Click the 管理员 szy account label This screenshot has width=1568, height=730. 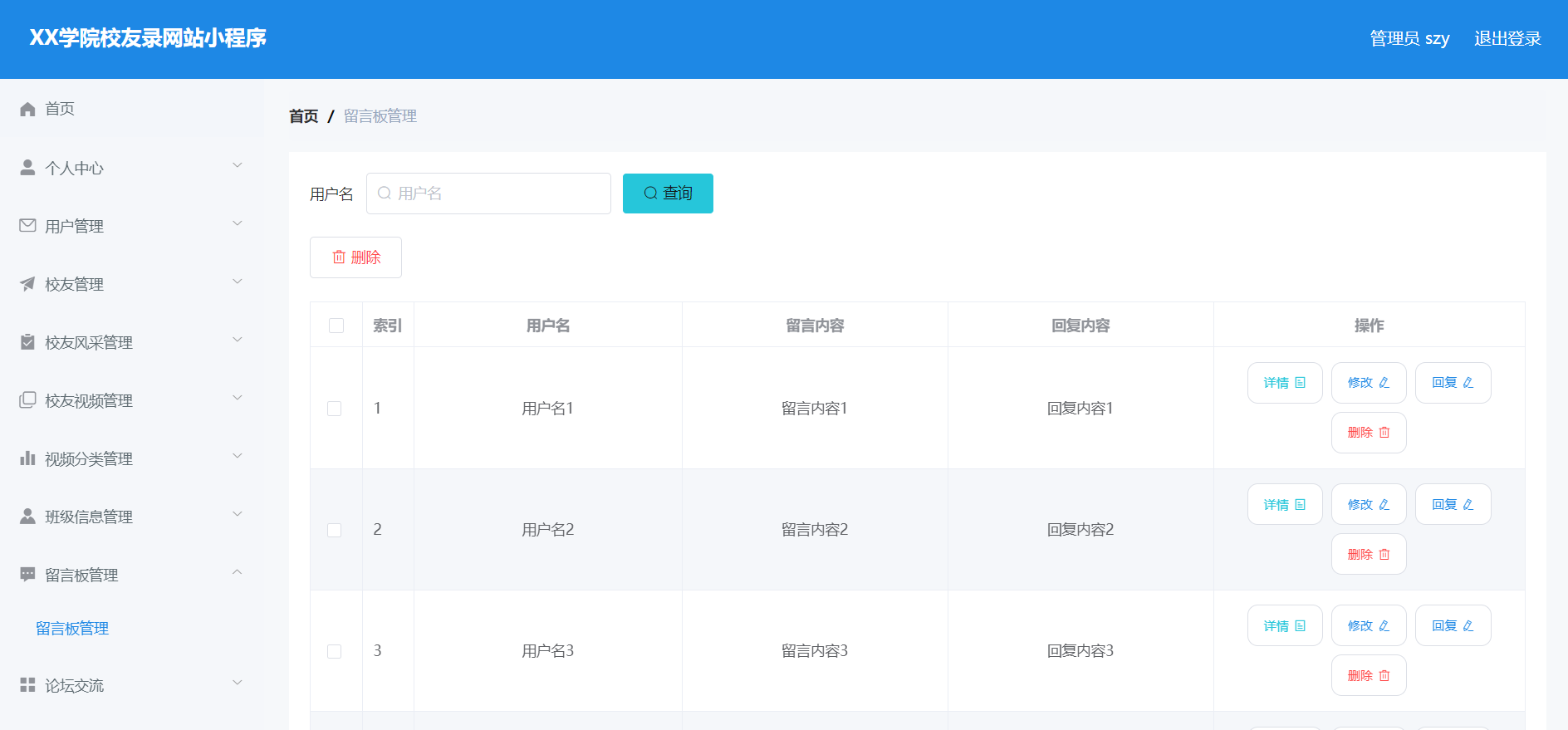tap(1409, 39)
